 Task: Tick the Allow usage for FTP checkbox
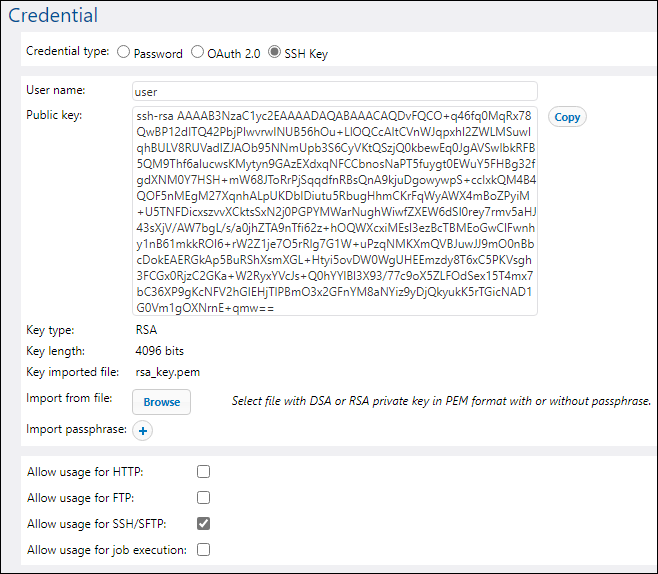click(204, 497)
